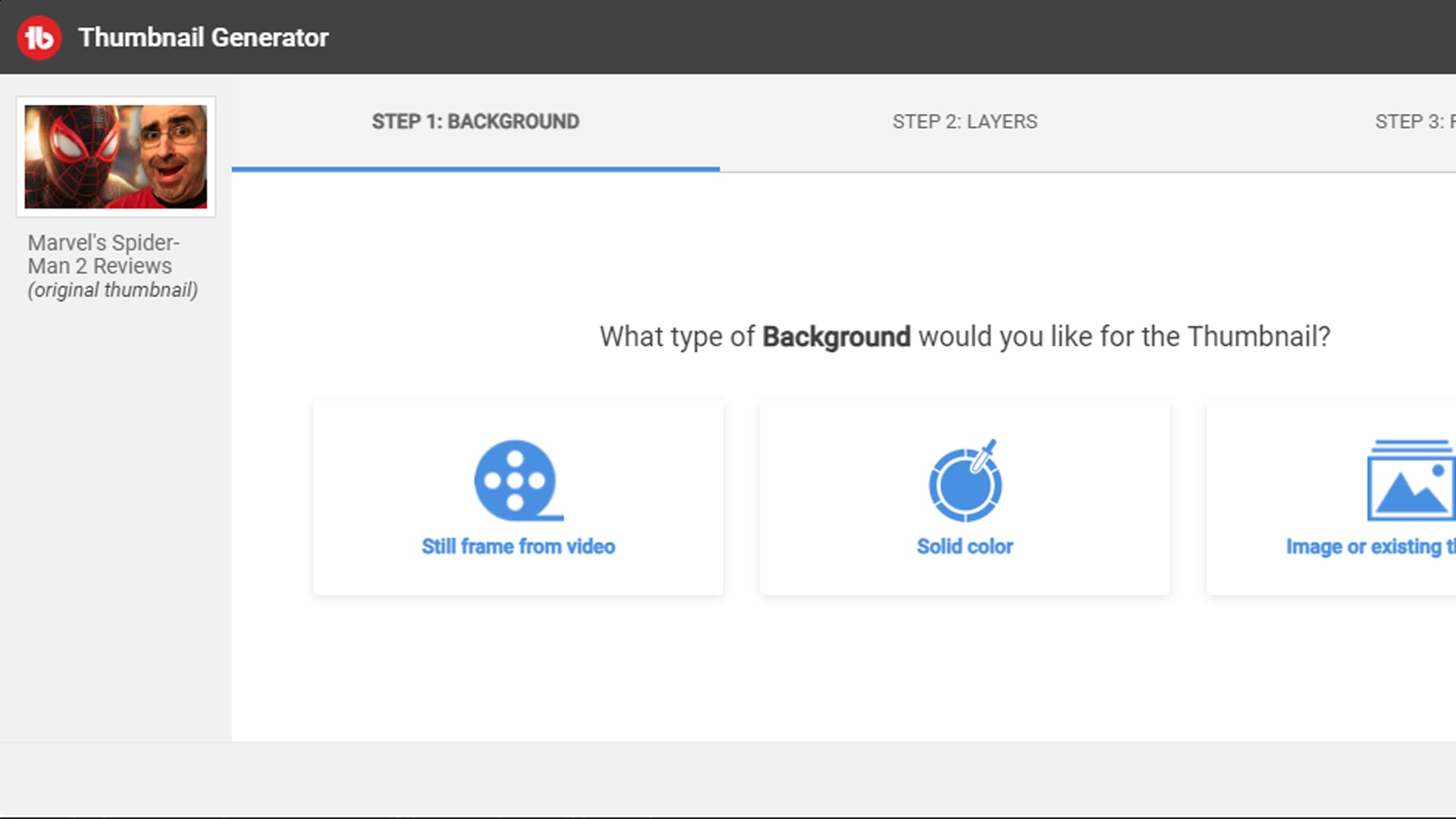This screenshot has width=1456, height=819.
Task: Click the Background type question heading
Action: [x=965, y=337]
